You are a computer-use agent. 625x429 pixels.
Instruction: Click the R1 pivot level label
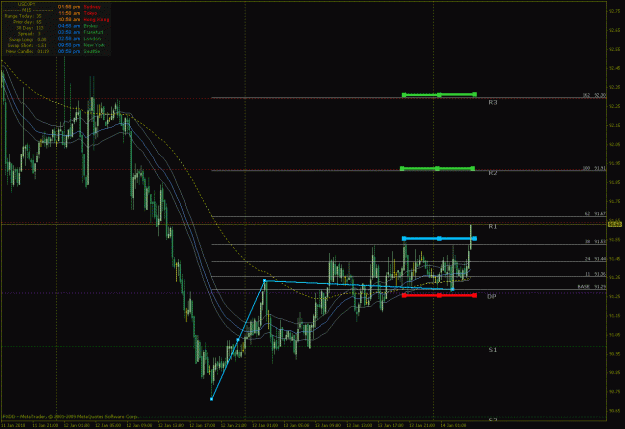coord(493,226)
